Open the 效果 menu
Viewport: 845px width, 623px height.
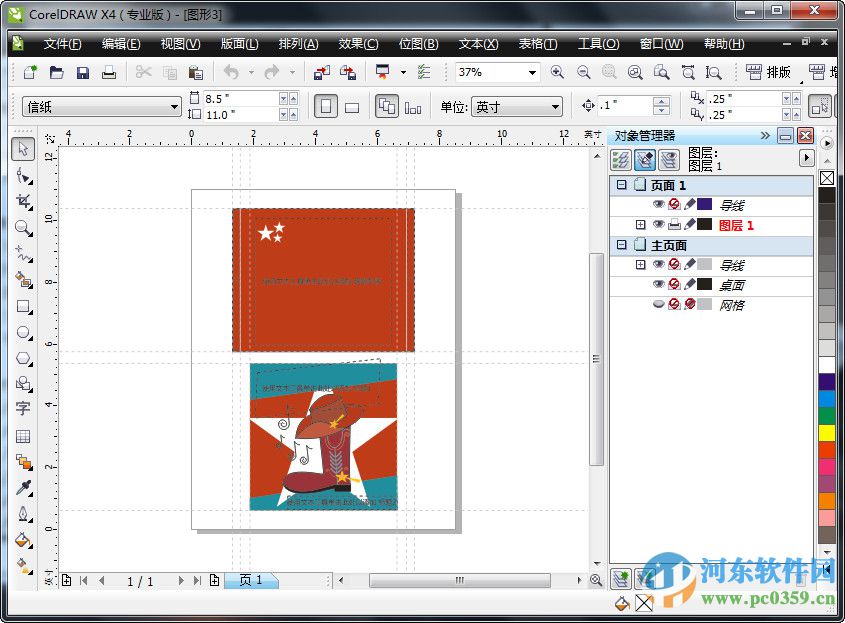(x=357, y=44)
